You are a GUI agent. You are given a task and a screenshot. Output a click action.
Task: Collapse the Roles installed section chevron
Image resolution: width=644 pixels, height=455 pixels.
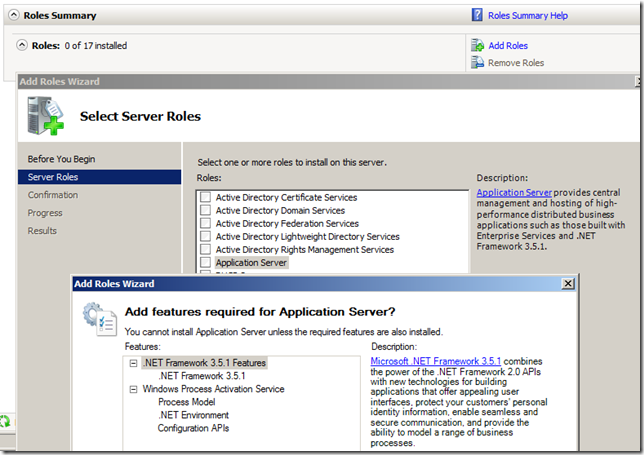(x=22, y=45)
